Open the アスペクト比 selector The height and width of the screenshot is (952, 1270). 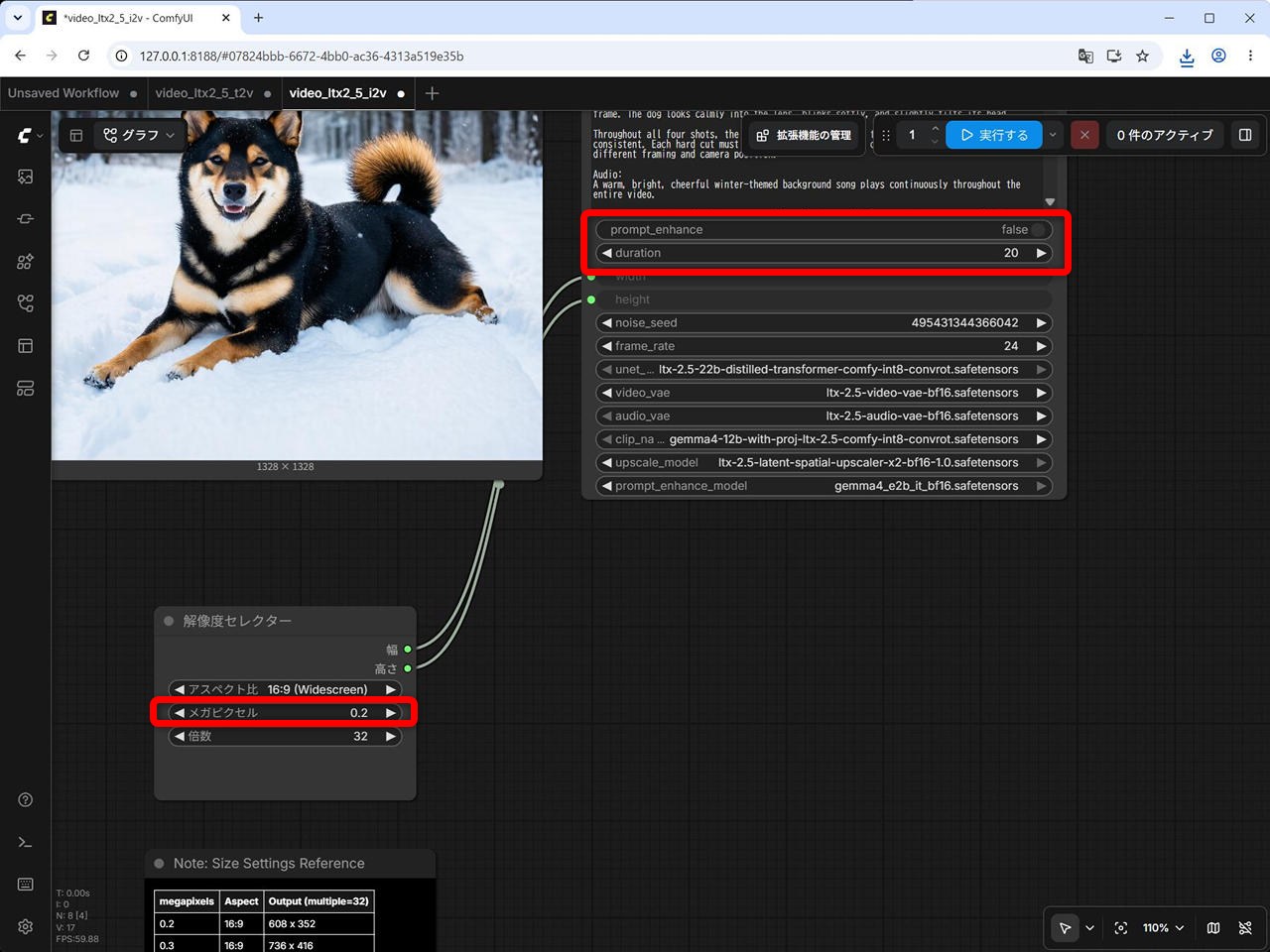coord(285,689)
